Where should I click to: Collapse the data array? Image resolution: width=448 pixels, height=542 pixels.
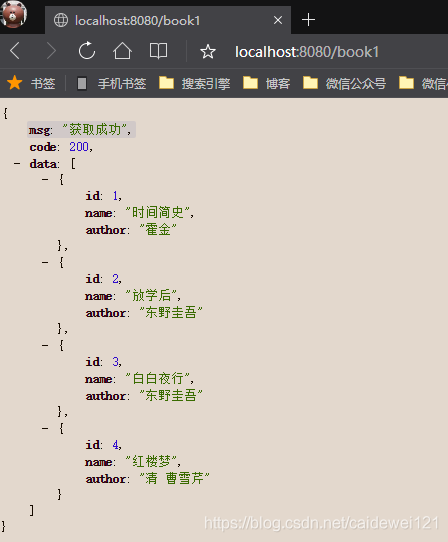[17, 163]
